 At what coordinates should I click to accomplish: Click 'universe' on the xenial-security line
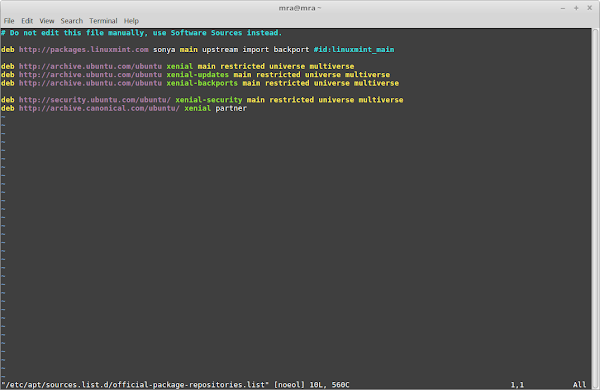point(336,100)
